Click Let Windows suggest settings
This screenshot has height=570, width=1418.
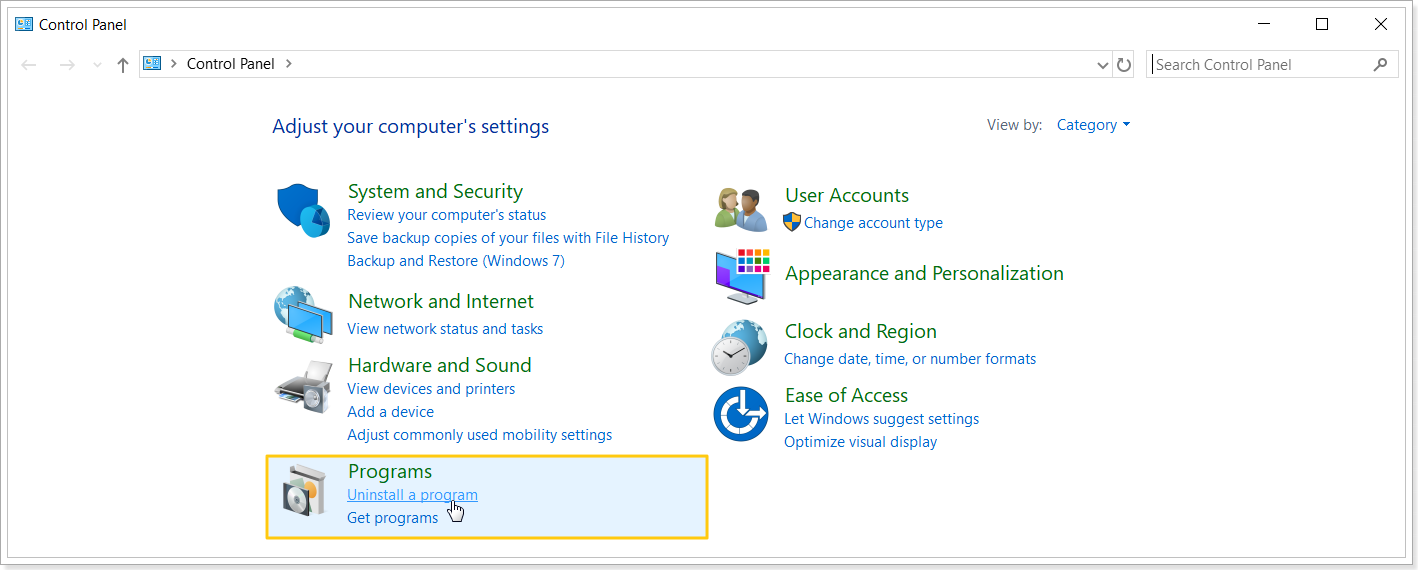click(x=881, y=419)
